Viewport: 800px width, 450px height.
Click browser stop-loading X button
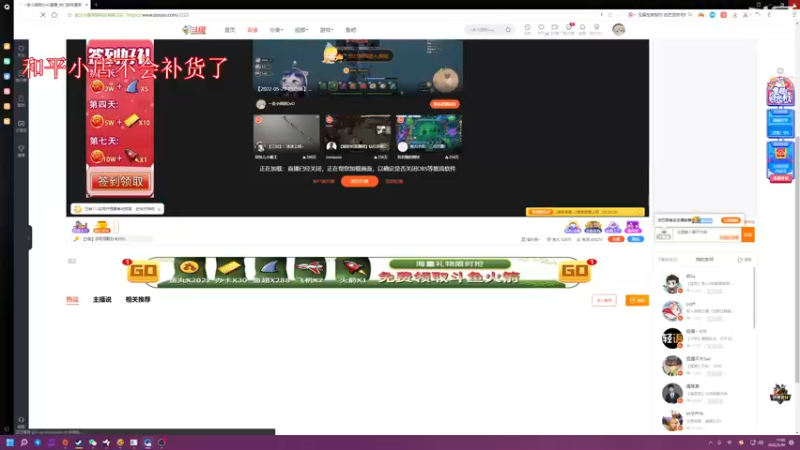click(43, 15)
